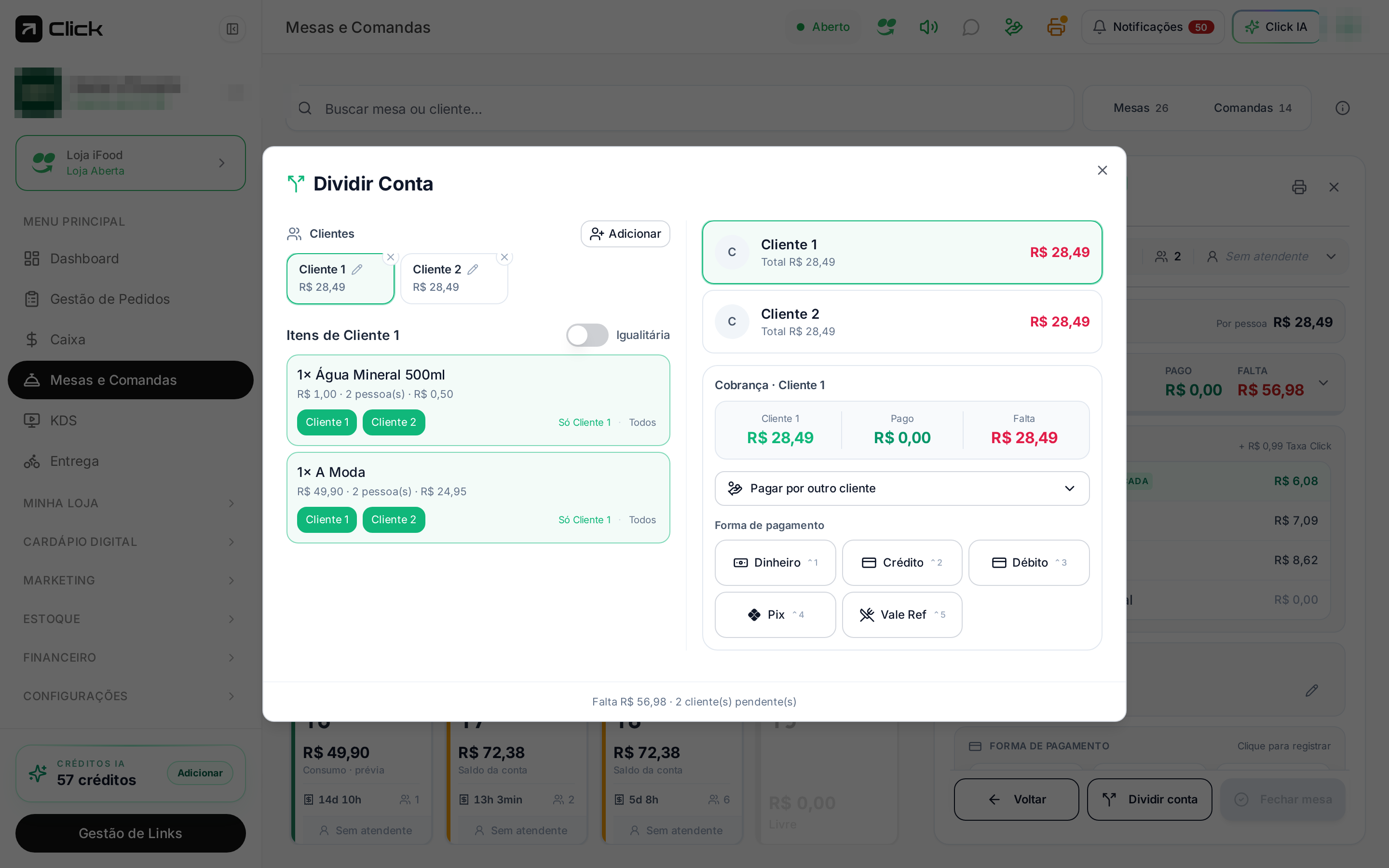Select Débito payment method

click(x=1029, y=563)
